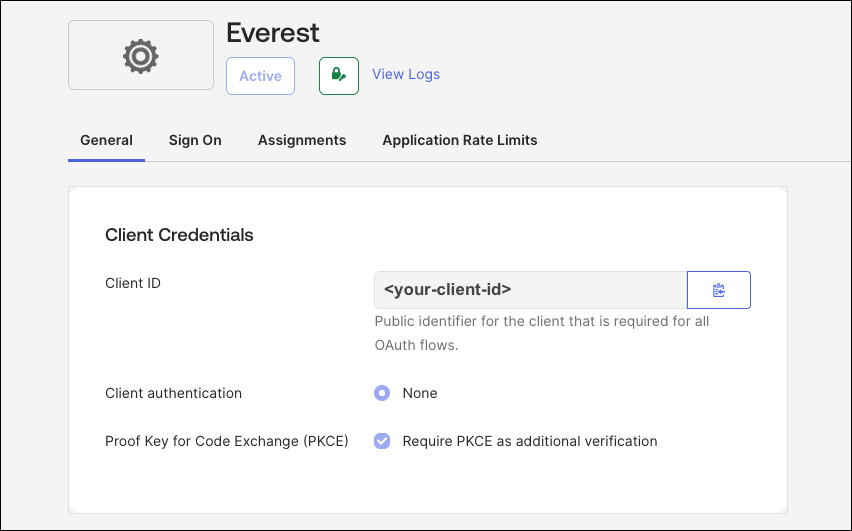Image resolution: width=852 pixels, height=531 pixels.
Task: Select the None client authentication radio button
Action: pos(382,393)
